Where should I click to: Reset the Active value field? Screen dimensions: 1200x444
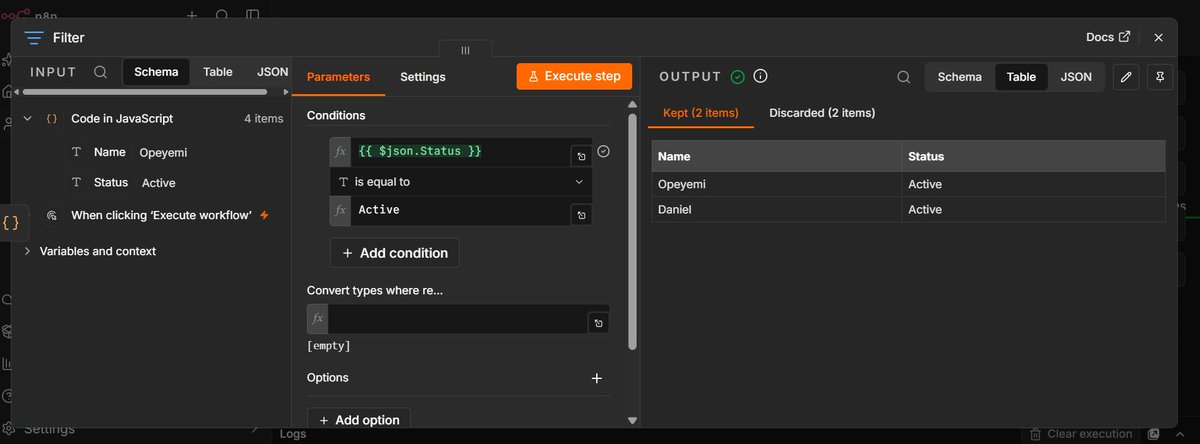pos(582,215)
